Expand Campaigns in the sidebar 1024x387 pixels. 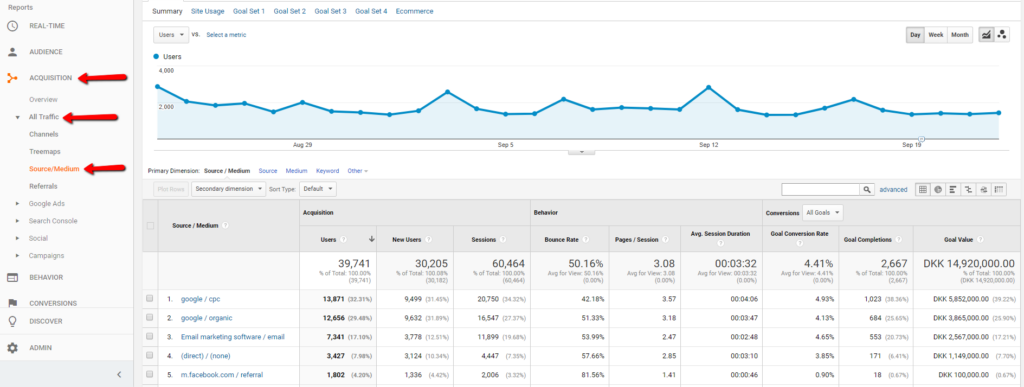tap(18, 256)
